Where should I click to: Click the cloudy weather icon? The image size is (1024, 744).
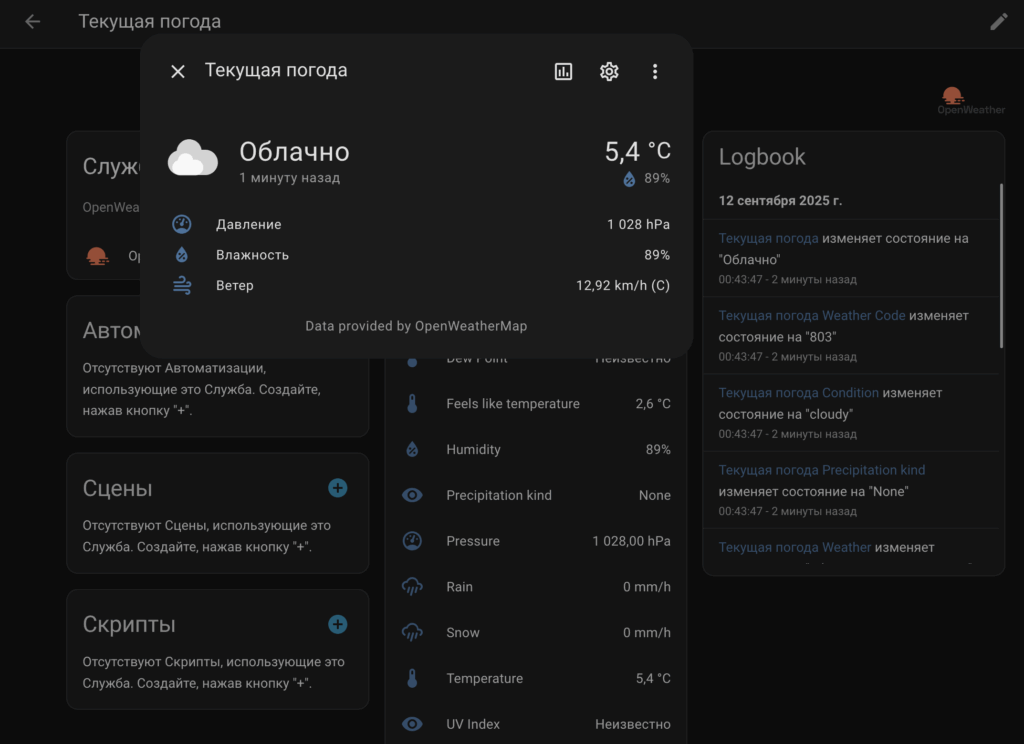(193, 159)
